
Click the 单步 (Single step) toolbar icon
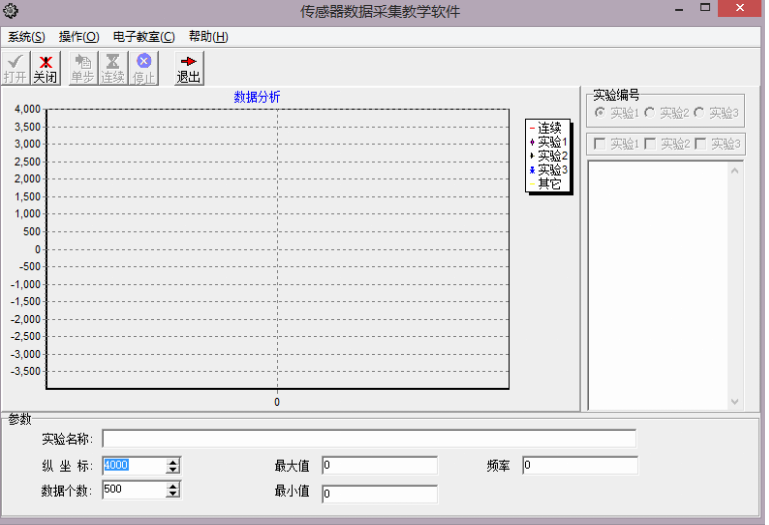[x=82, y=62]
